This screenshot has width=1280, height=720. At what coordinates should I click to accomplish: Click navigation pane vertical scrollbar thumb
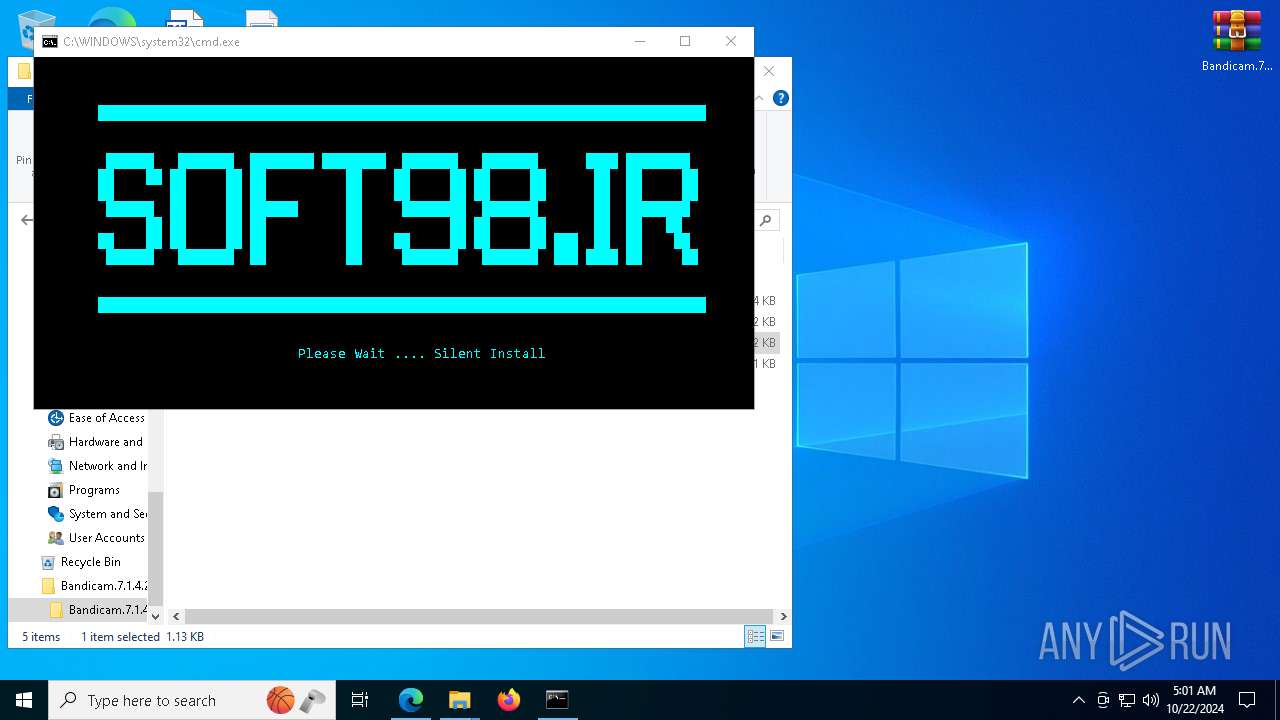155,550
